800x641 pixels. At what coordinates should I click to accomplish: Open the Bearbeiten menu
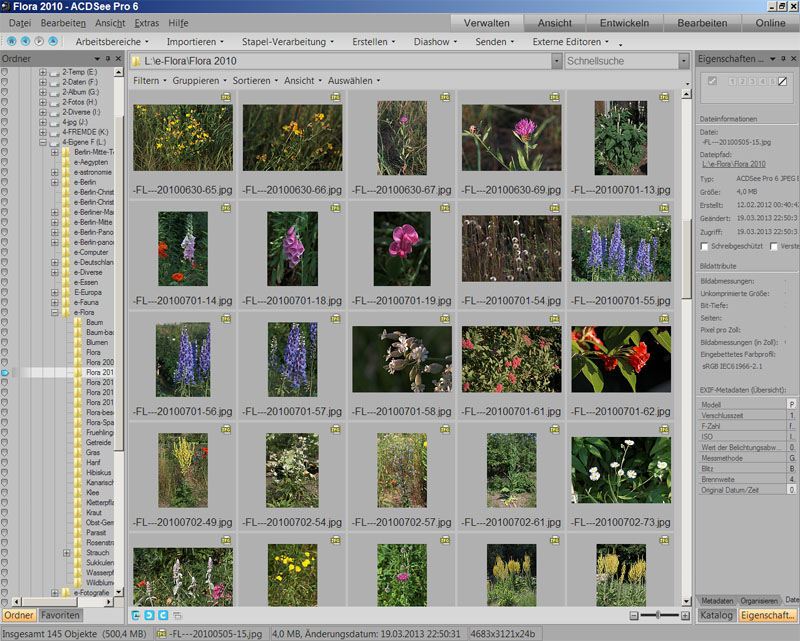pos(62,22)
